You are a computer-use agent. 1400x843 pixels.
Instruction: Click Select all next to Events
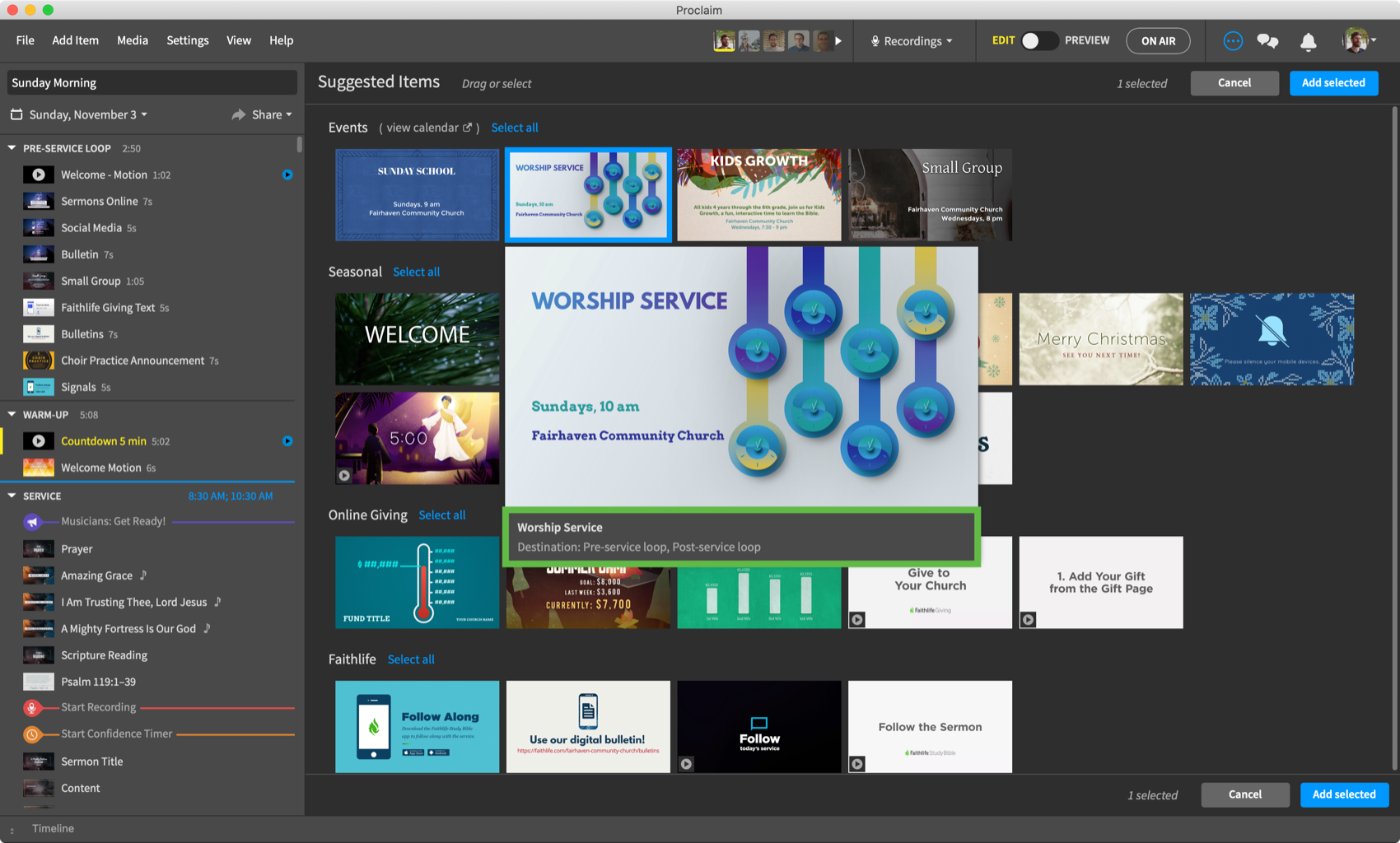[515, 128]
